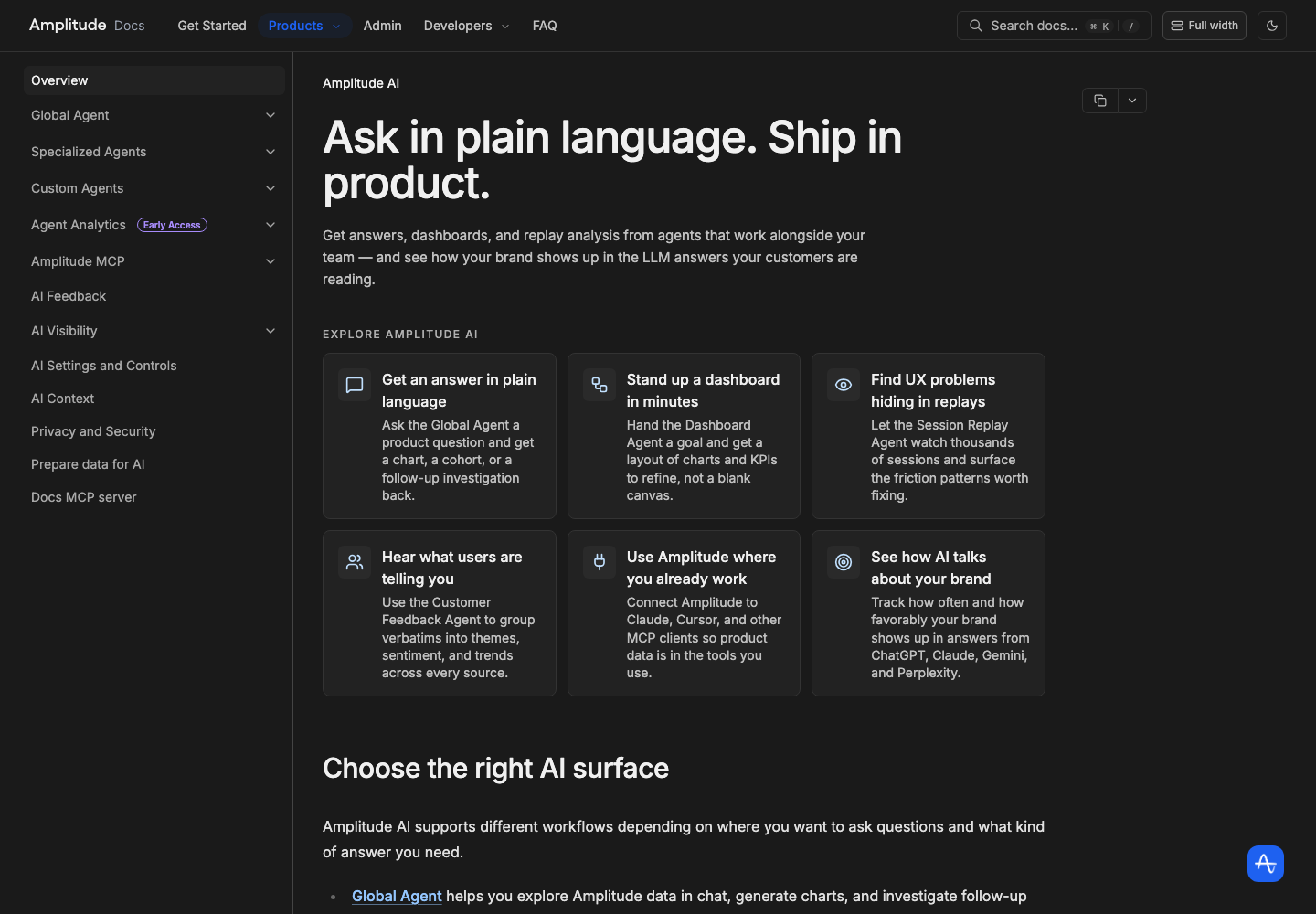Expand the Specialized Agents chevron
The width and height of the screenshot is (1316, 914).
pos(271,152)
